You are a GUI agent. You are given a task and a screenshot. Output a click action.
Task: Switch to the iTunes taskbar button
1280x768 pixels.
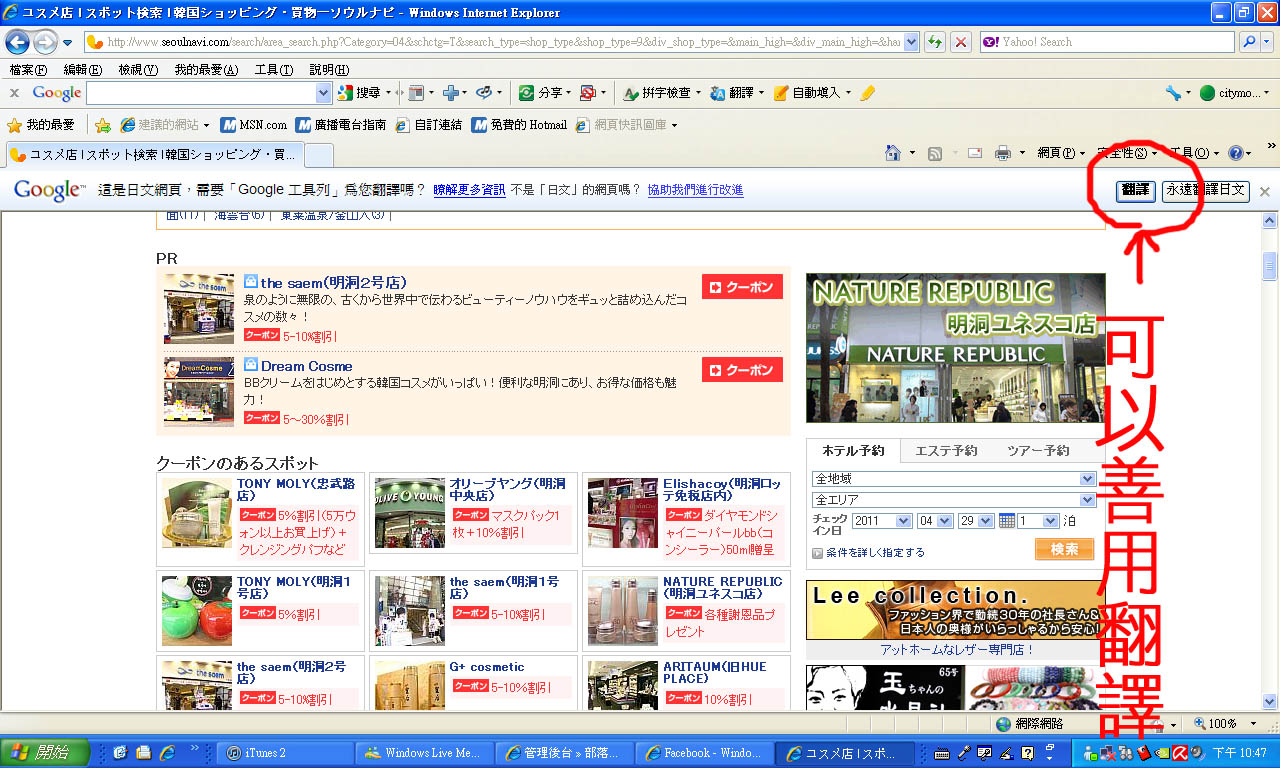click(x=285, y=752)
